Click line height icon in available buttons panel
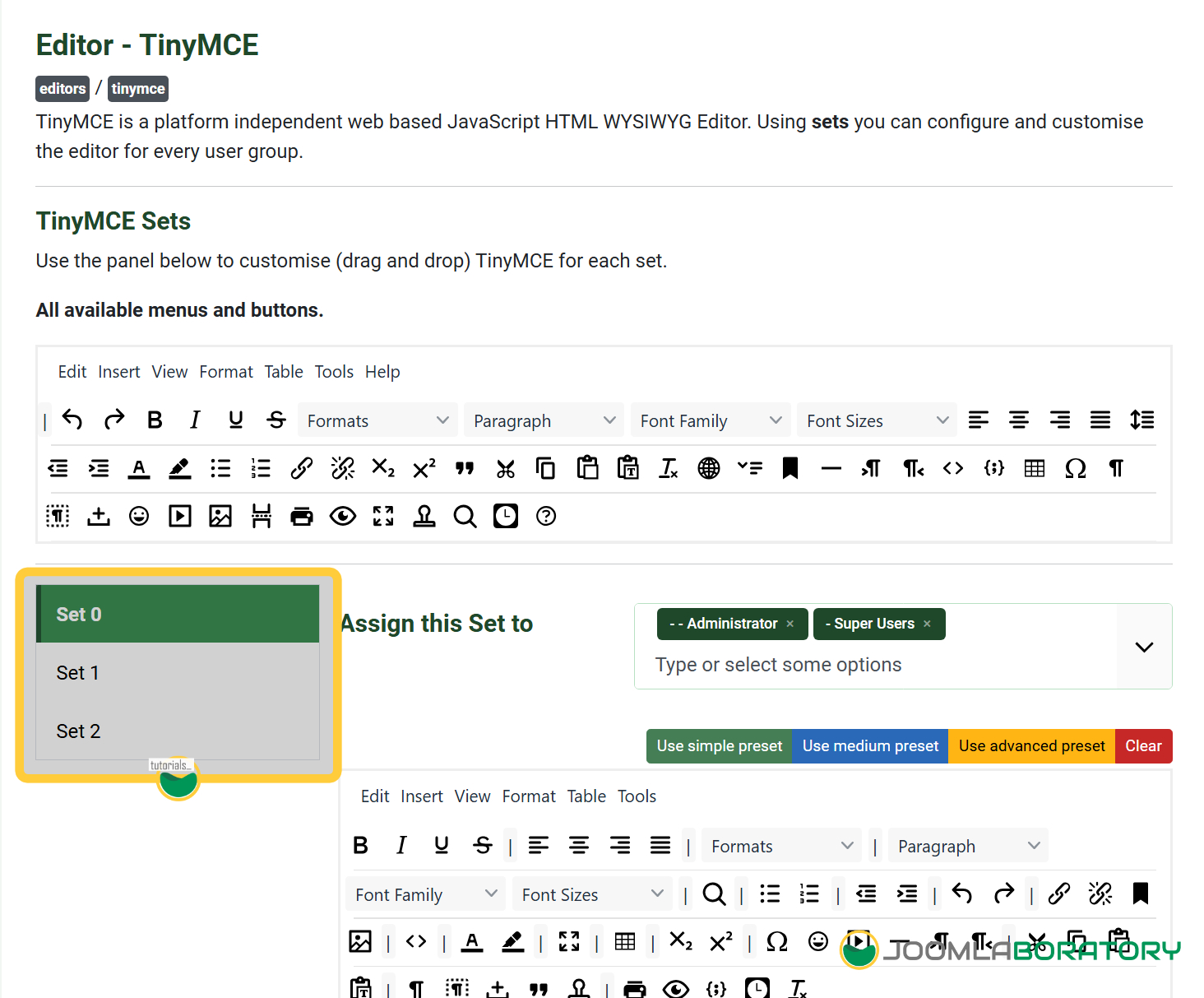Image resolution: width=1204 pixels, height=998 pixels. 1141,420
